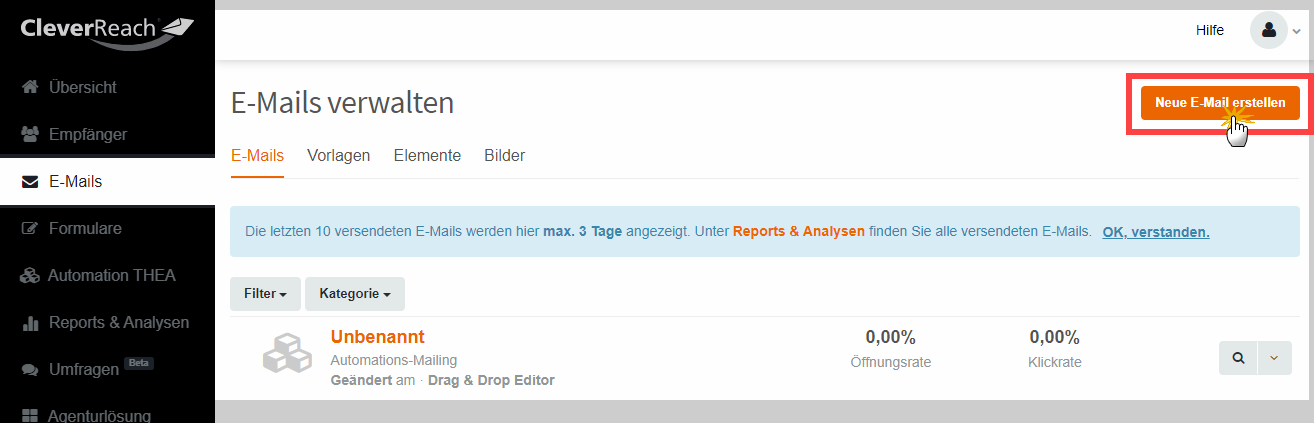Open the user account avatar menu
The image size is (1314, 423).
click(x=1268, y=30)
